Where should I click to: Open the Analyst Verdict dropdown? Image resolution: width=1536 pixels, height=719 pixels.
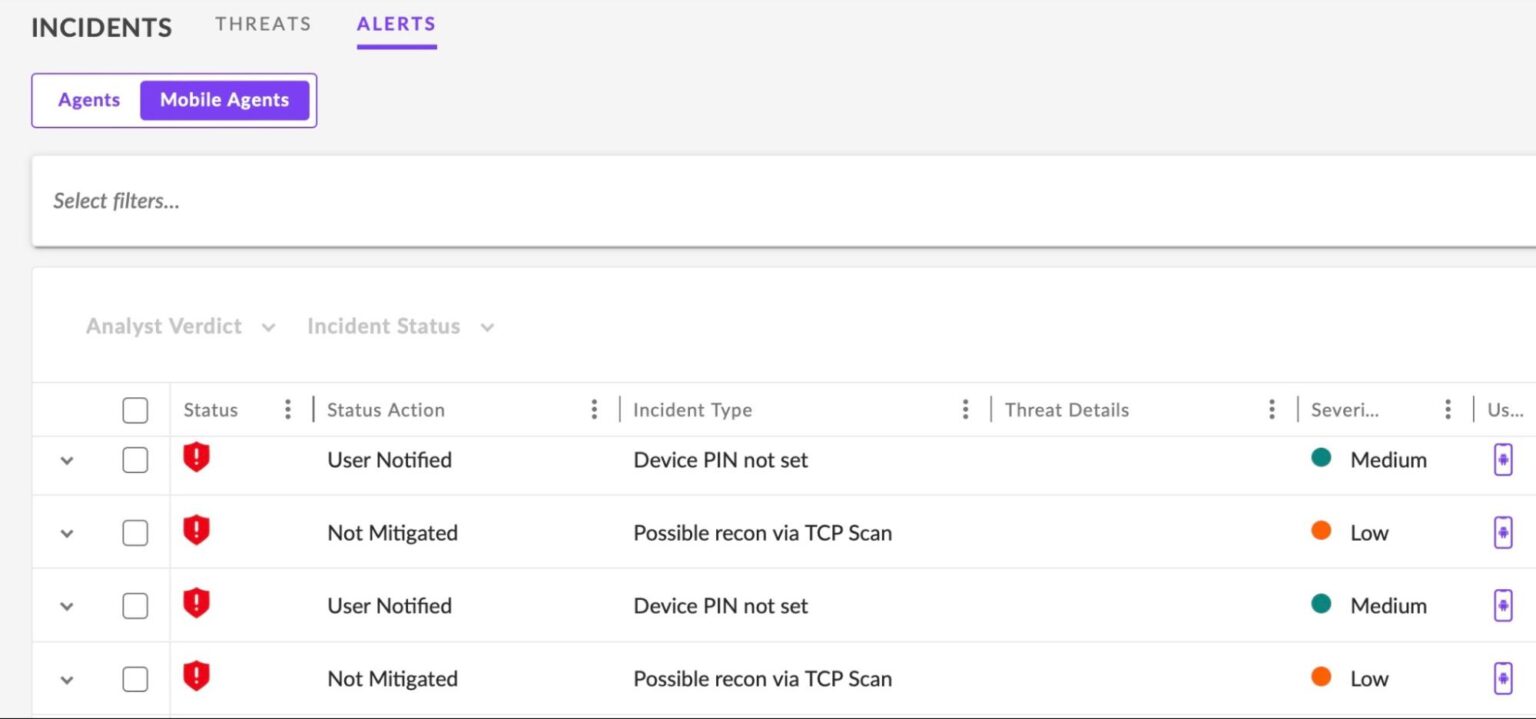(x=180, y=327)
